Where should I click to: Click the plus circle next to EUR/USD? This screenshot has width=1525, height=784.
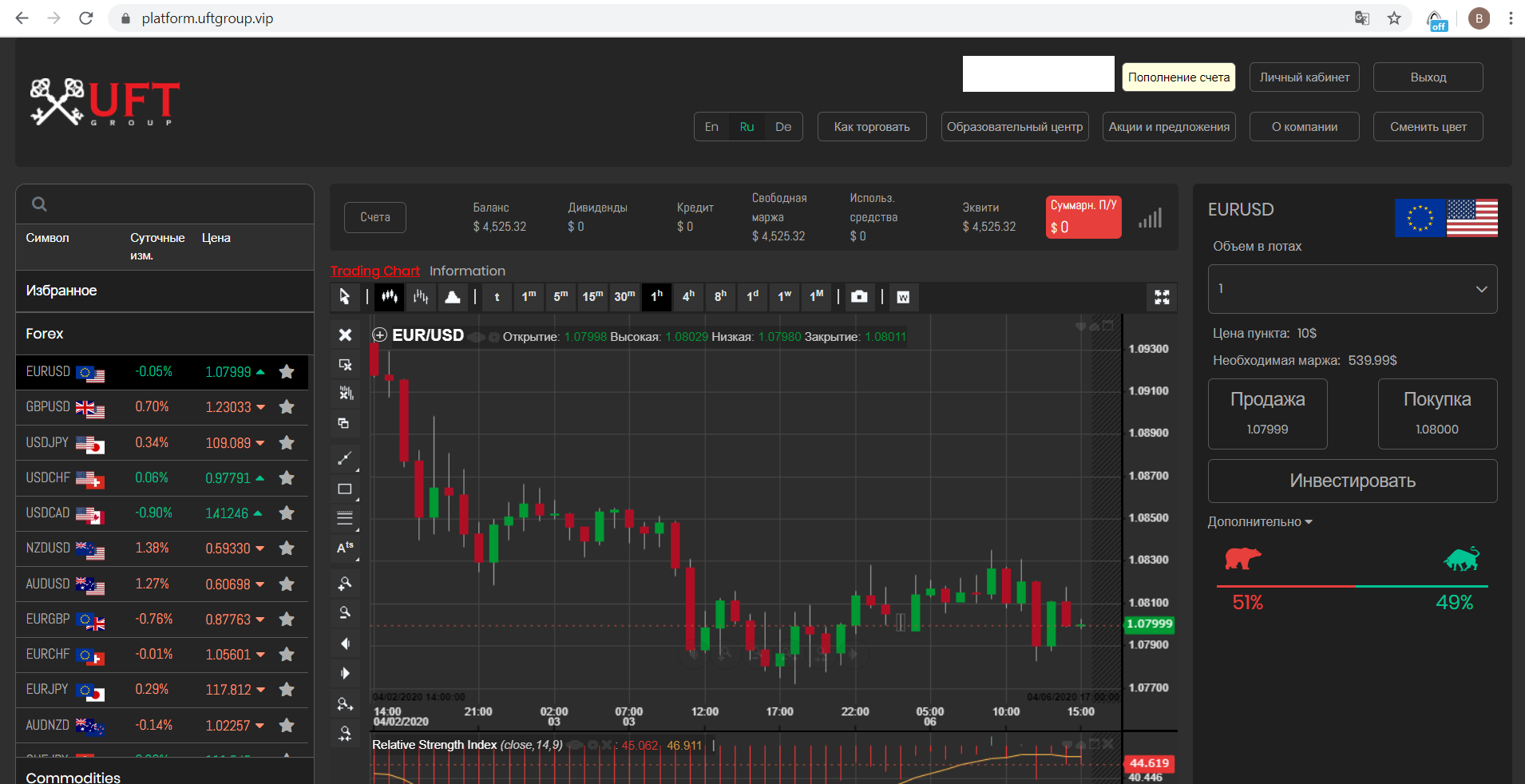coord(380,335)
